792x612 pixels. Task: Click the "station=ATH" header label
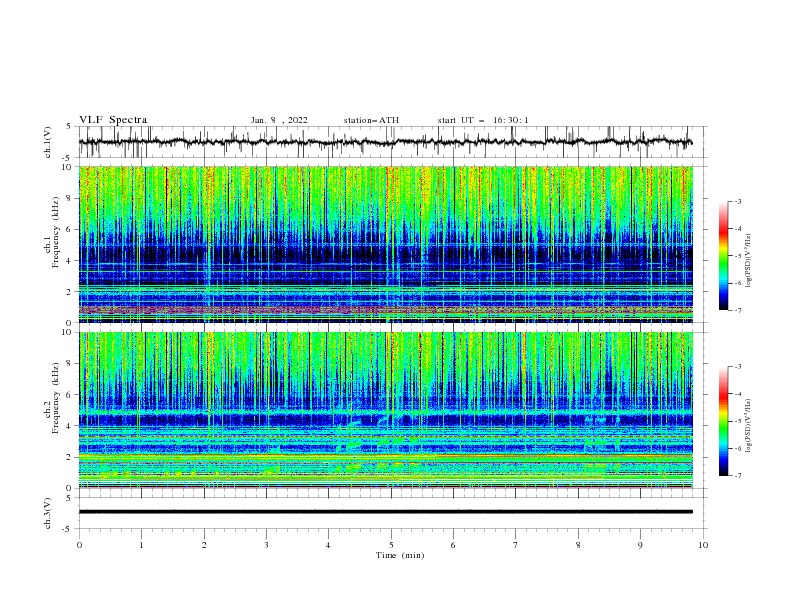[x=371, y=120]
